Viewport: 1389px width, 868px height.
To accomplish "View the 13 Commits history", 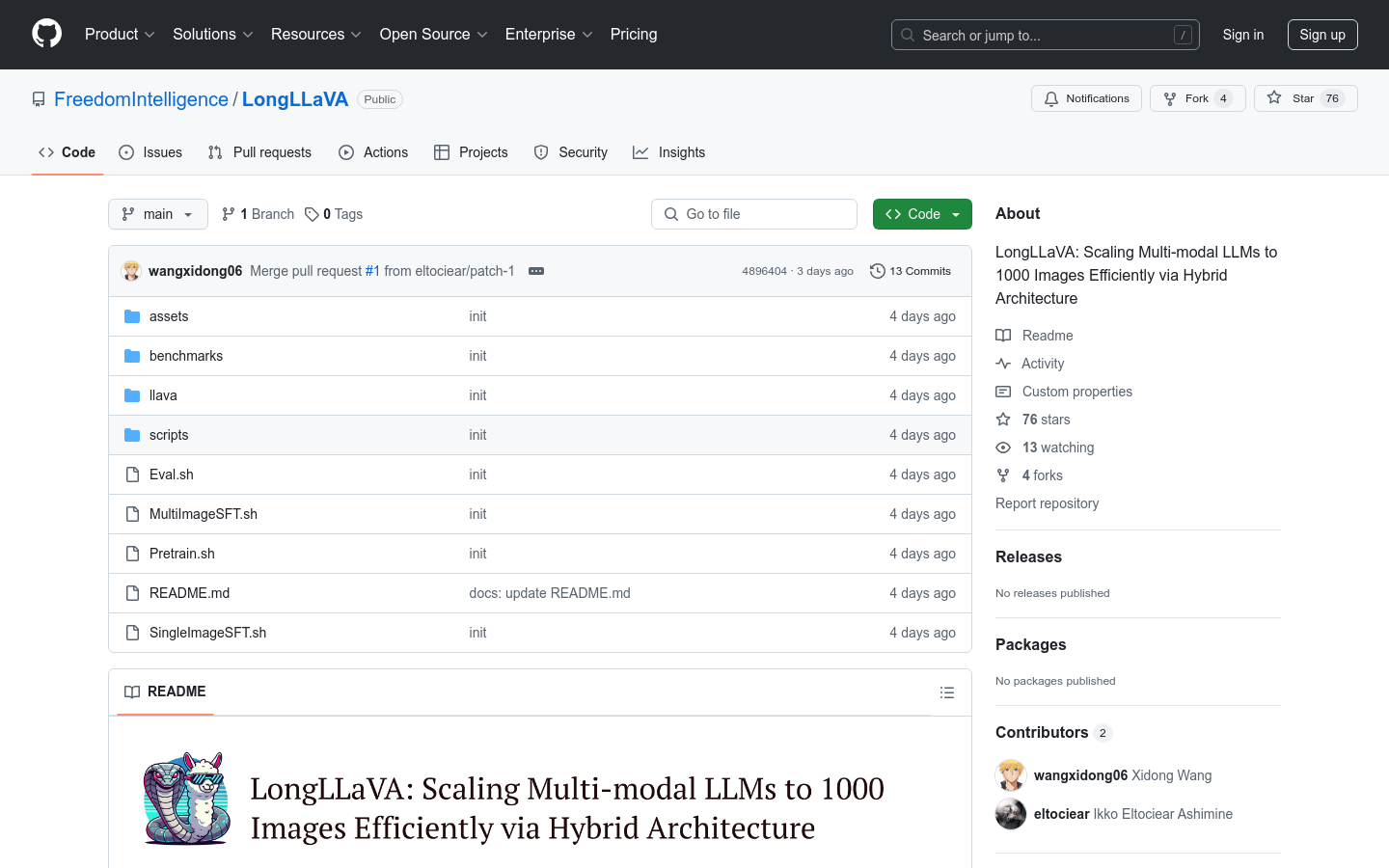I will pos(911,271).
